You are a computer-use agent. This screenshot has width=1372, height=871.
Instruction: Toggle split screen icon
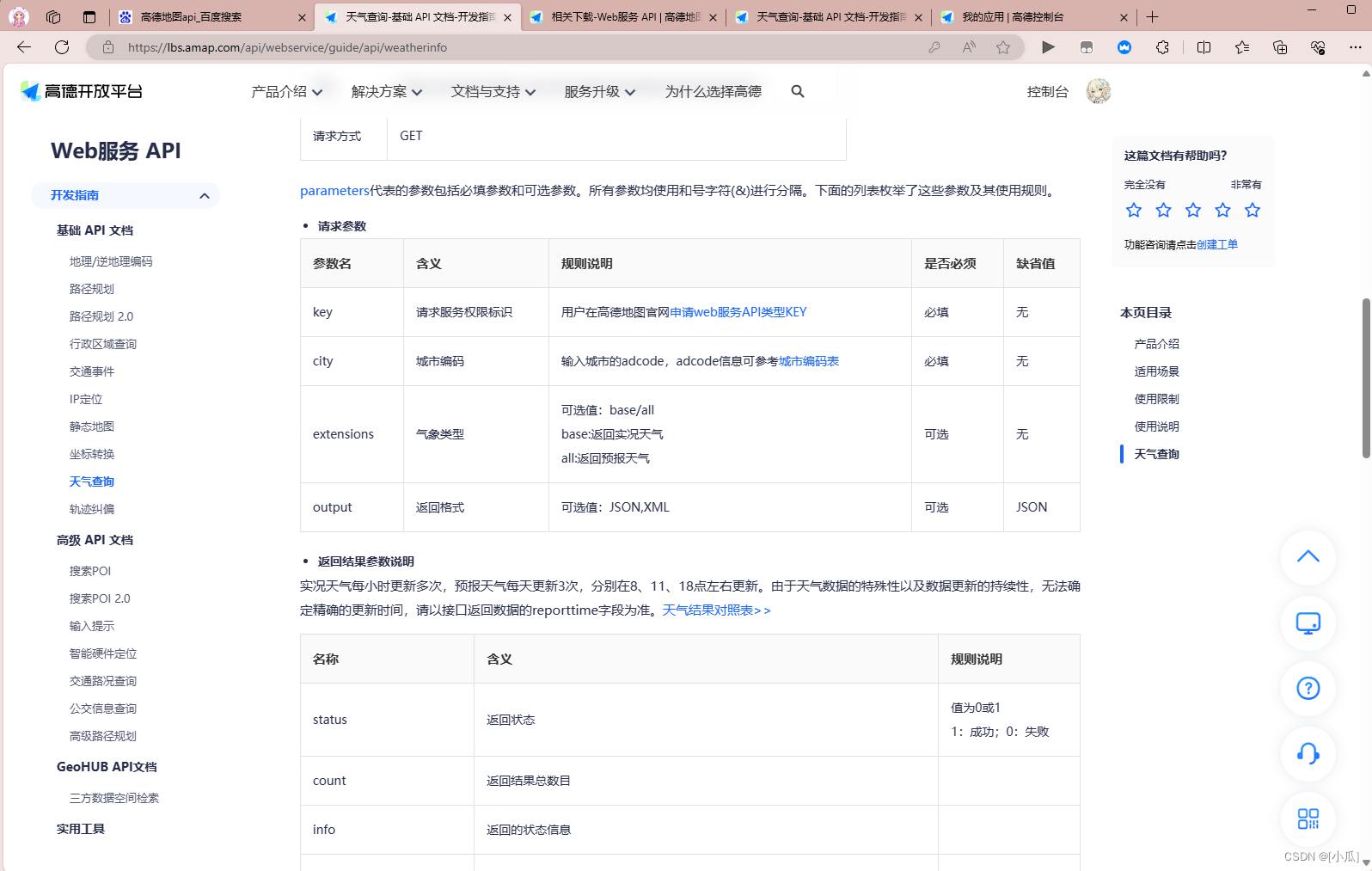[1204, 47]
